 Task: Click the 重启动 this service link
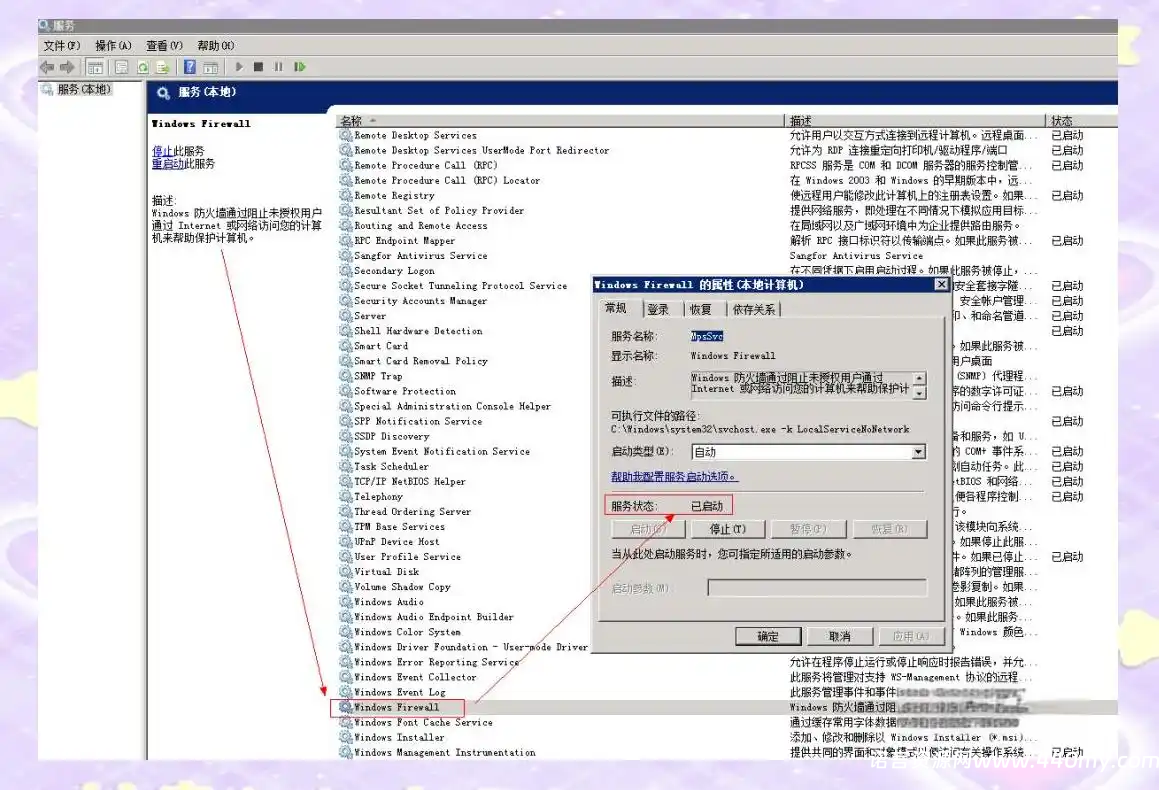coord(168,164)
